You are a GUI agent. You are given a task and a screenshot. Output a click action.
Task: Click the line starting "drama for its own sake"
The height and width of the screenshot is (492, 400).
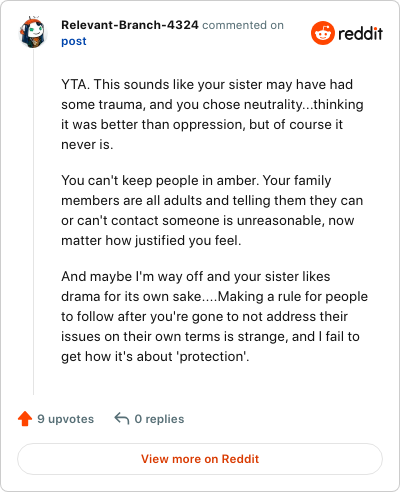tap(214, 297)
